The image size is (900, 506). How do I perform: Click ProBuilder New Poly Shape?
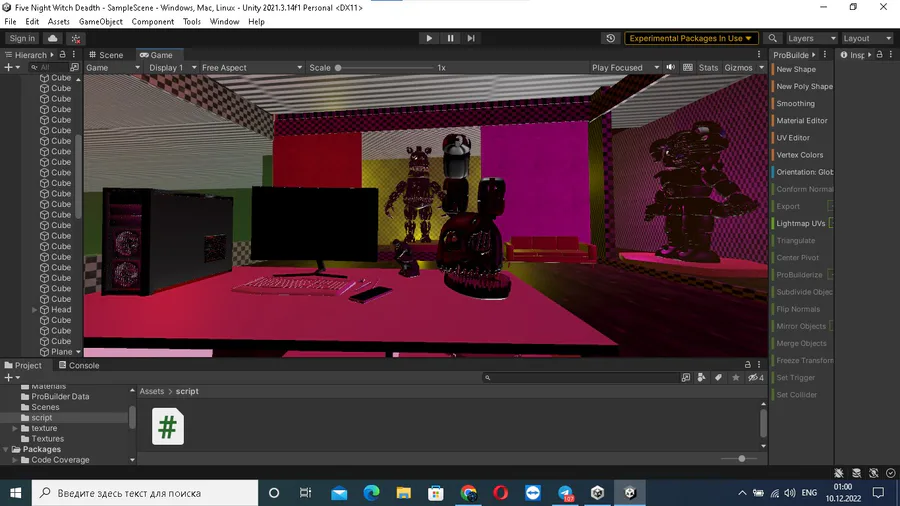(804, 86)
